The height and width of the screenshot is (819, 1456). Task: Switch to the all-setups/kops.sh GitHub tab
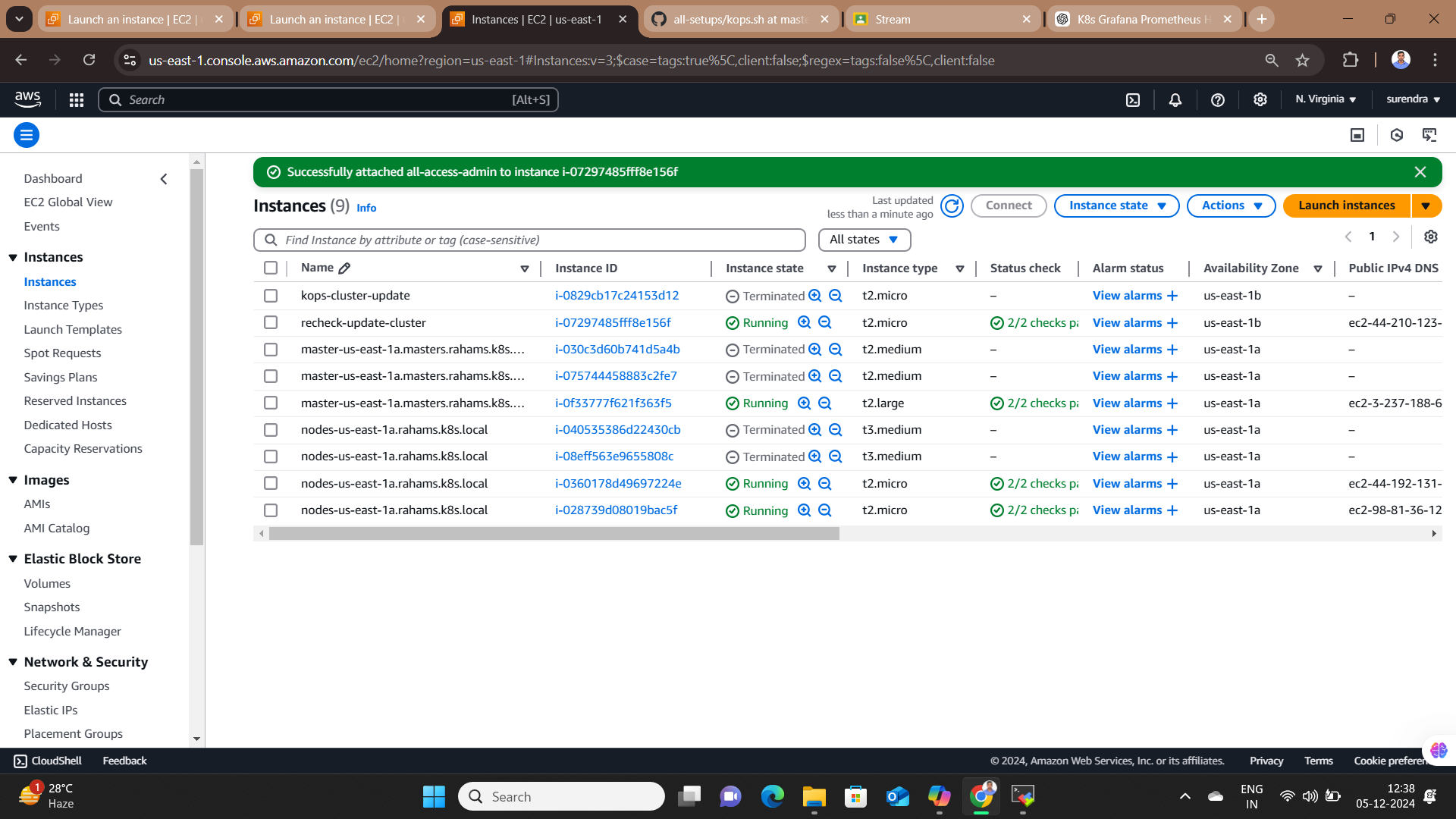[740, 19]
